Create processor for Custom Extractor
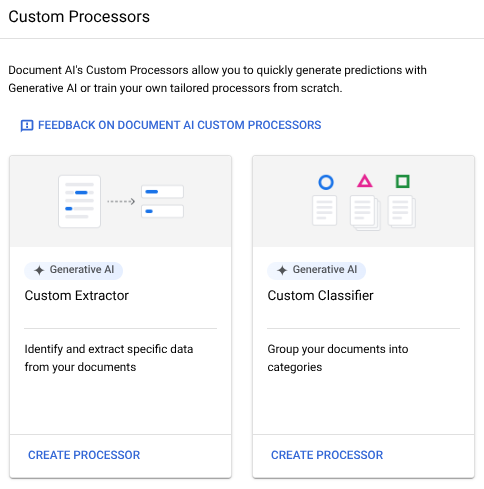 [x=84, y=455]
